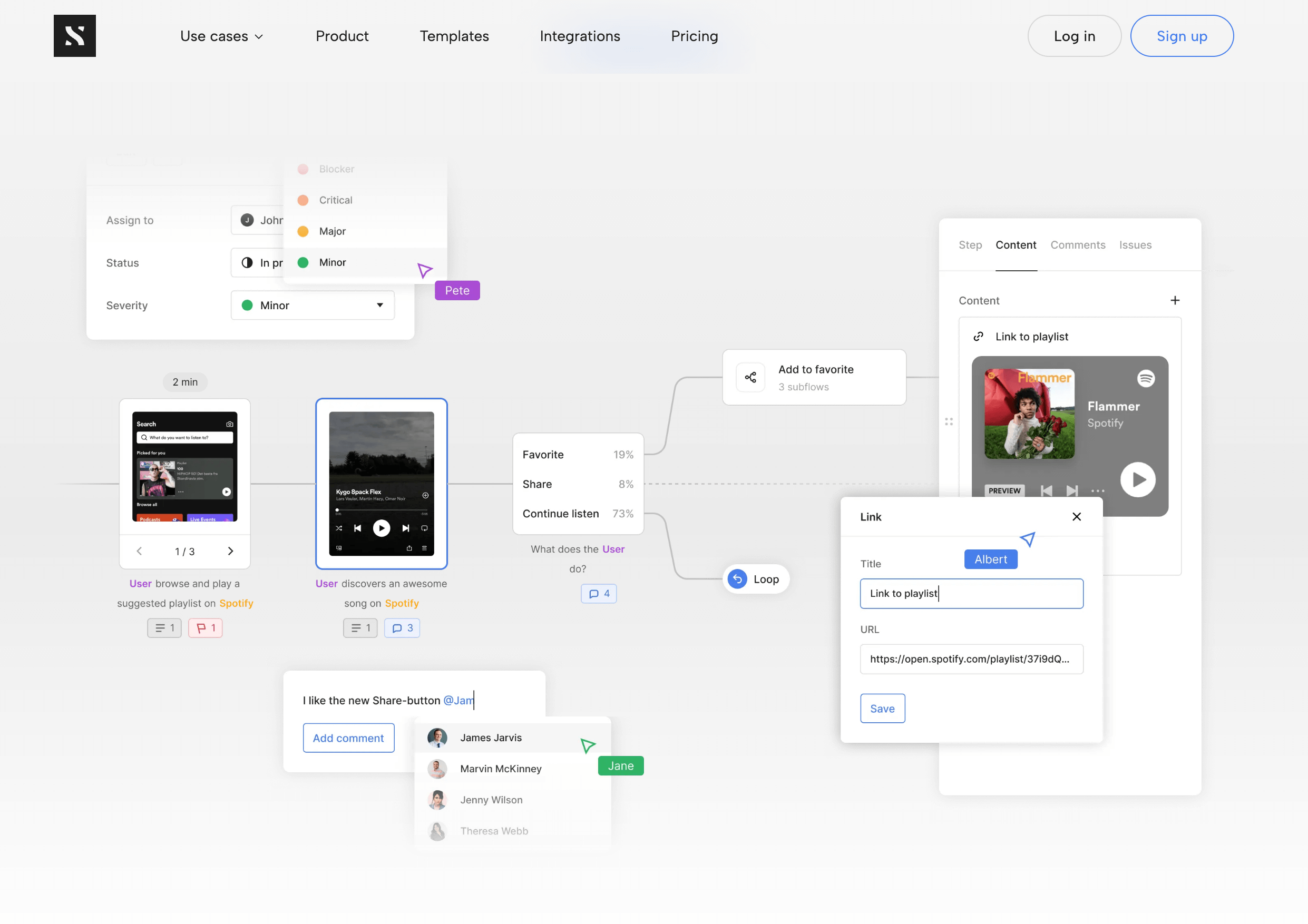Click the Loop node icon

(x=737, y=579)
